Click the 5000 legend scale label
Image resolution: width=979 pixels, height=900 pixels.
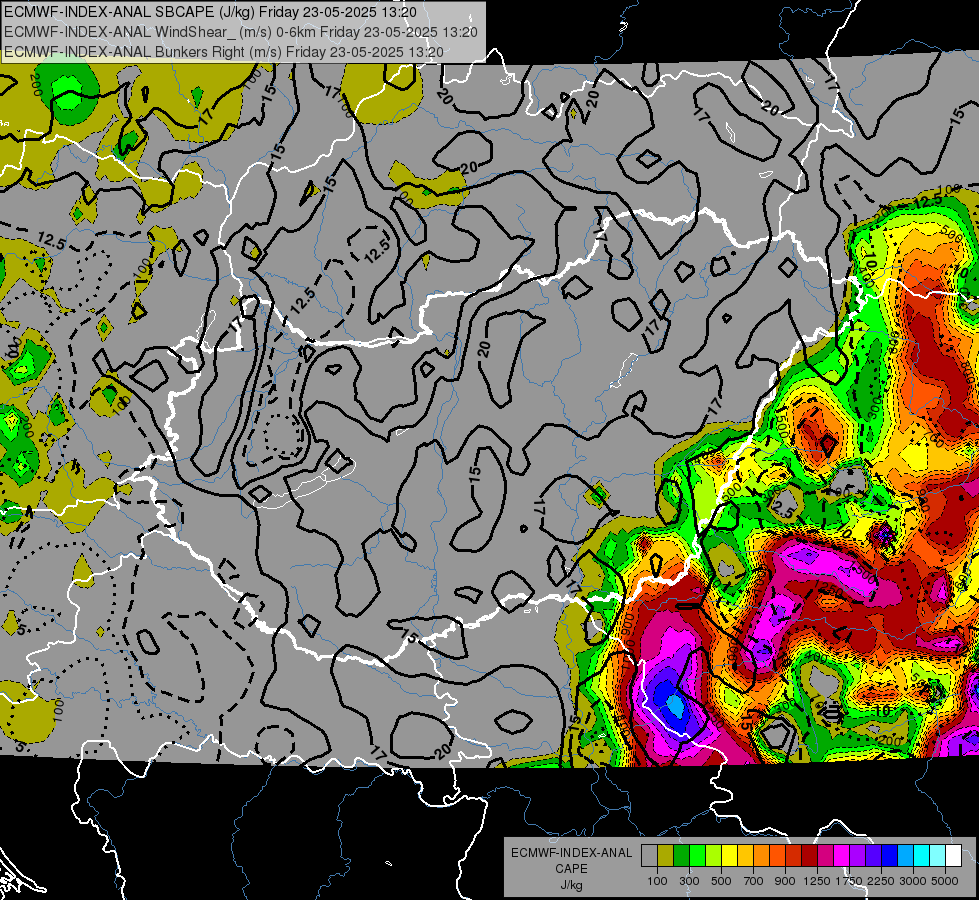945,881
